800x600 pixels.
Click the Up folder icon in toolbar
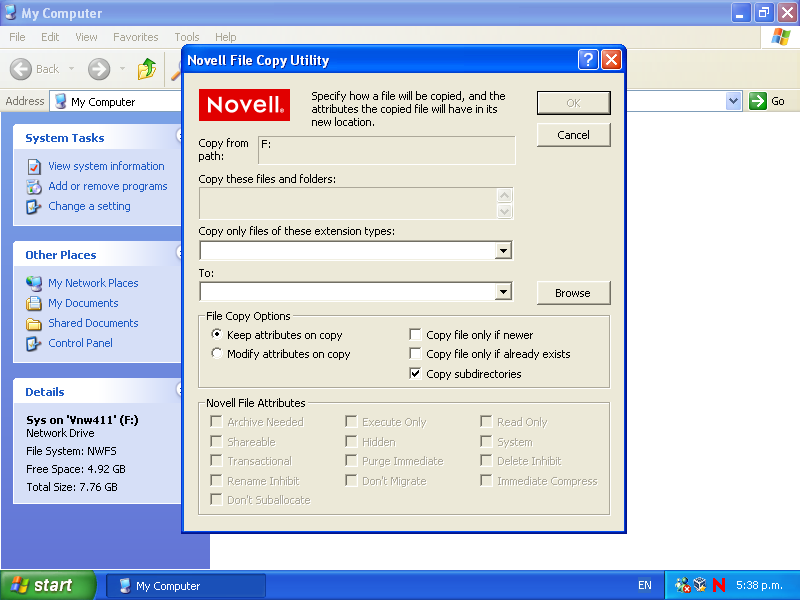pyautogui.click(x=146, y=69)
